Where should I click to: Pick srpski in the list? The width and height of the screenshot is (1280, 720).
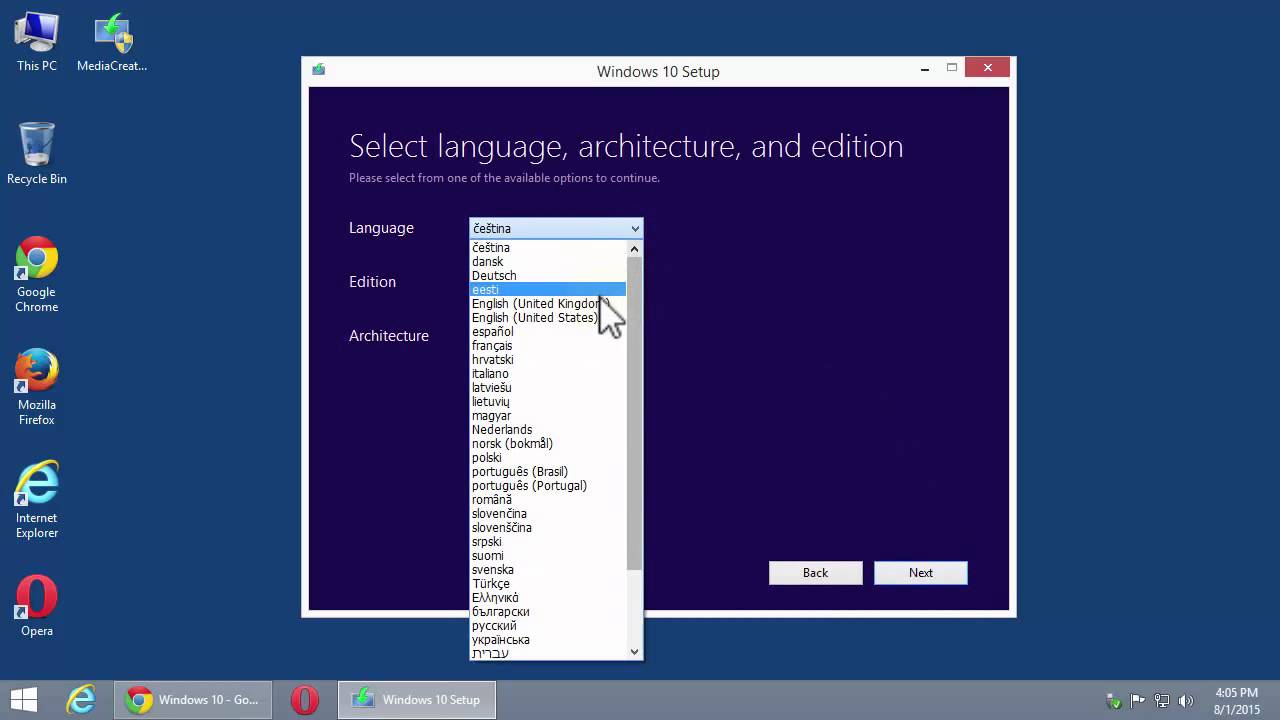click(x=548, y=541)
